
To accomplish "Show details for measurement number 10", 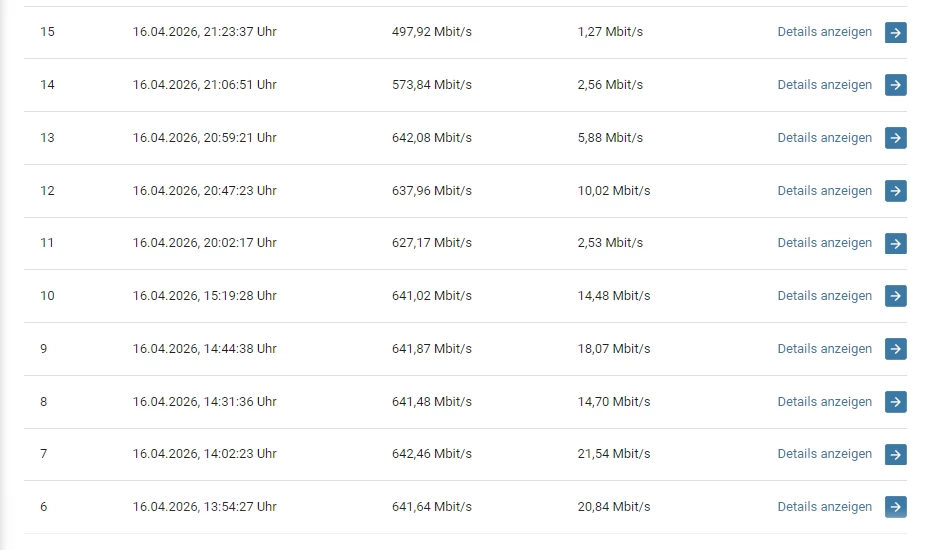I will click(x=824, y=296).
